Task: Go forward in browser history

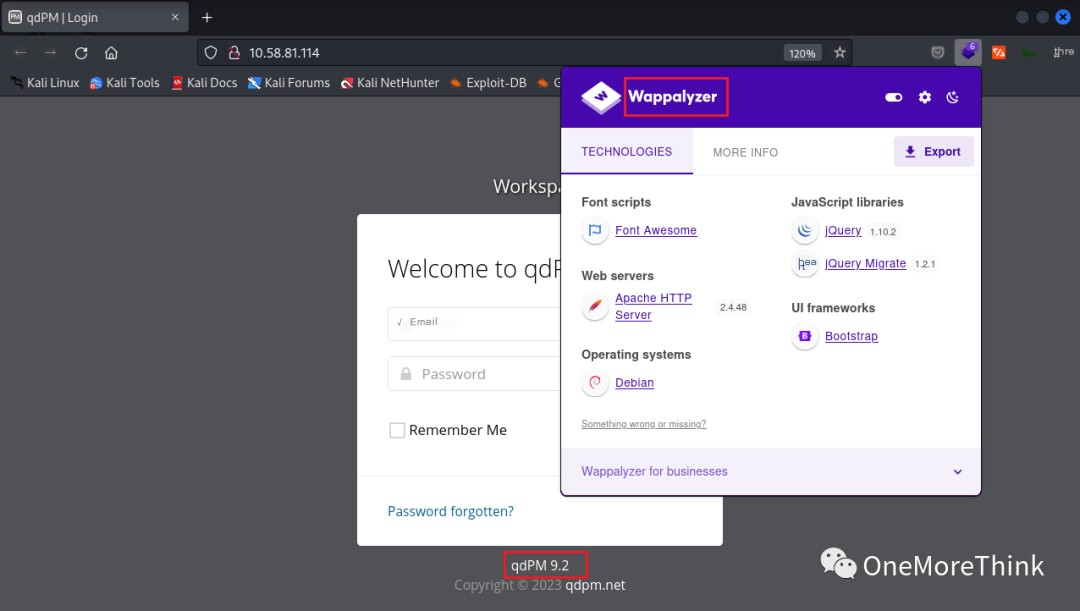Action: pyautogui.click(x=50, y=53)
